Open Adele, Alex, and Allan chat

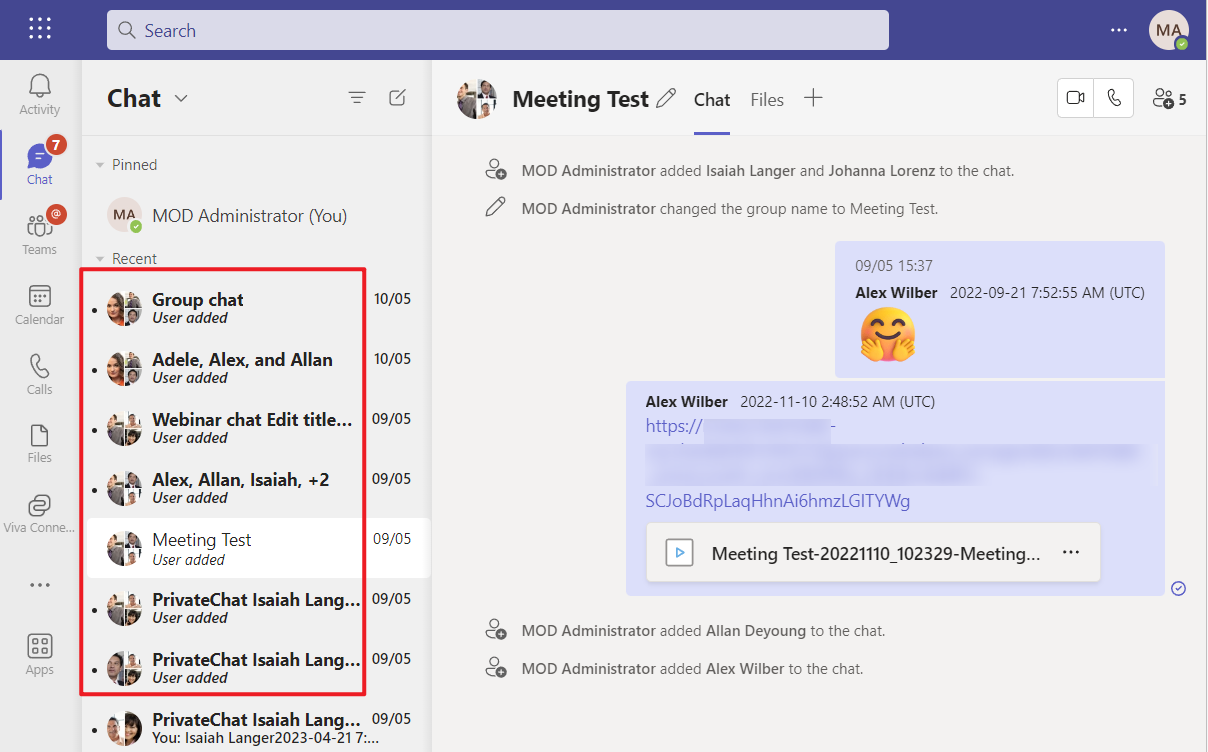point(256,368)
